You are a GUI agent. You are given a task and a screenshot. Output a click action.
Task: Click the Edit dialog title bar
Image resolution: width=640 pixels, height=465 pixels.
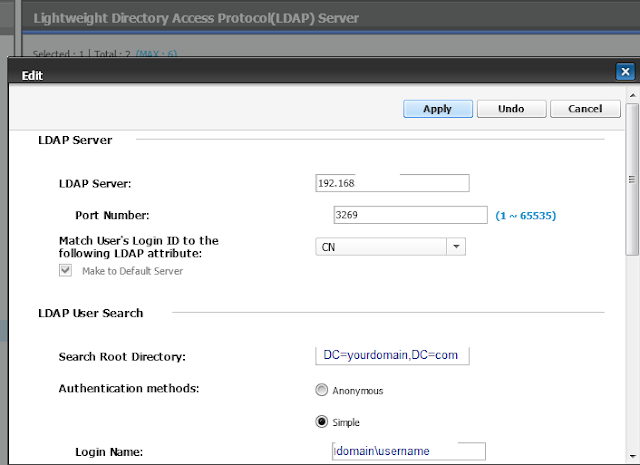click(300, 73)
